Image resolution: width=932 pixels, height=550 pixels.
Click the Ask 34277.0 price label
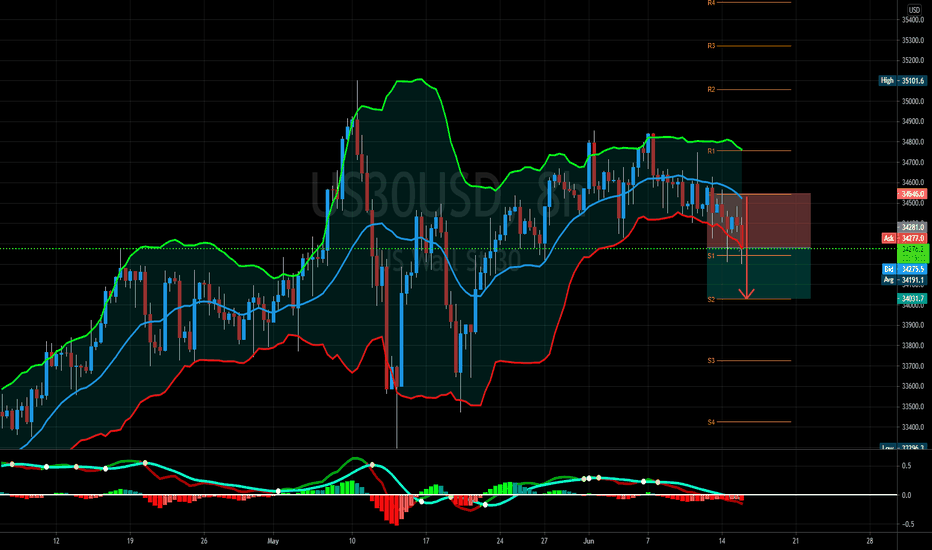tap(904, 238)
